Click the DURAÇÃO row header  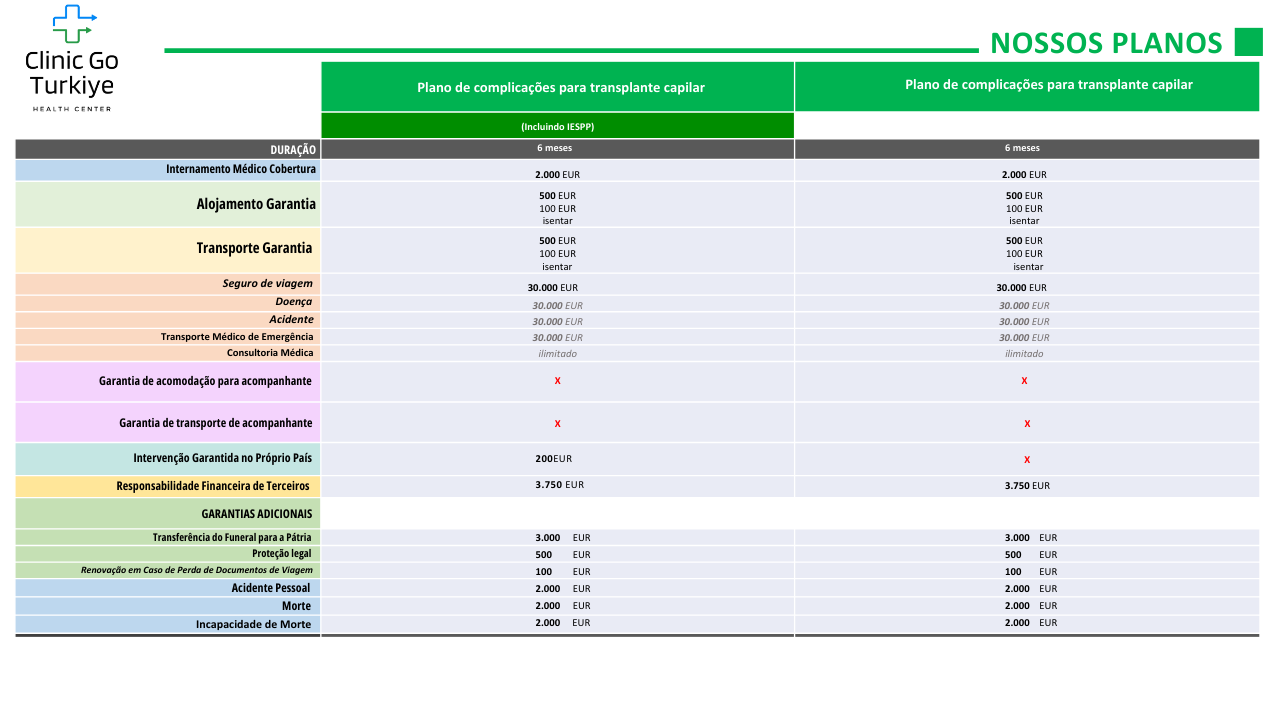292,150
